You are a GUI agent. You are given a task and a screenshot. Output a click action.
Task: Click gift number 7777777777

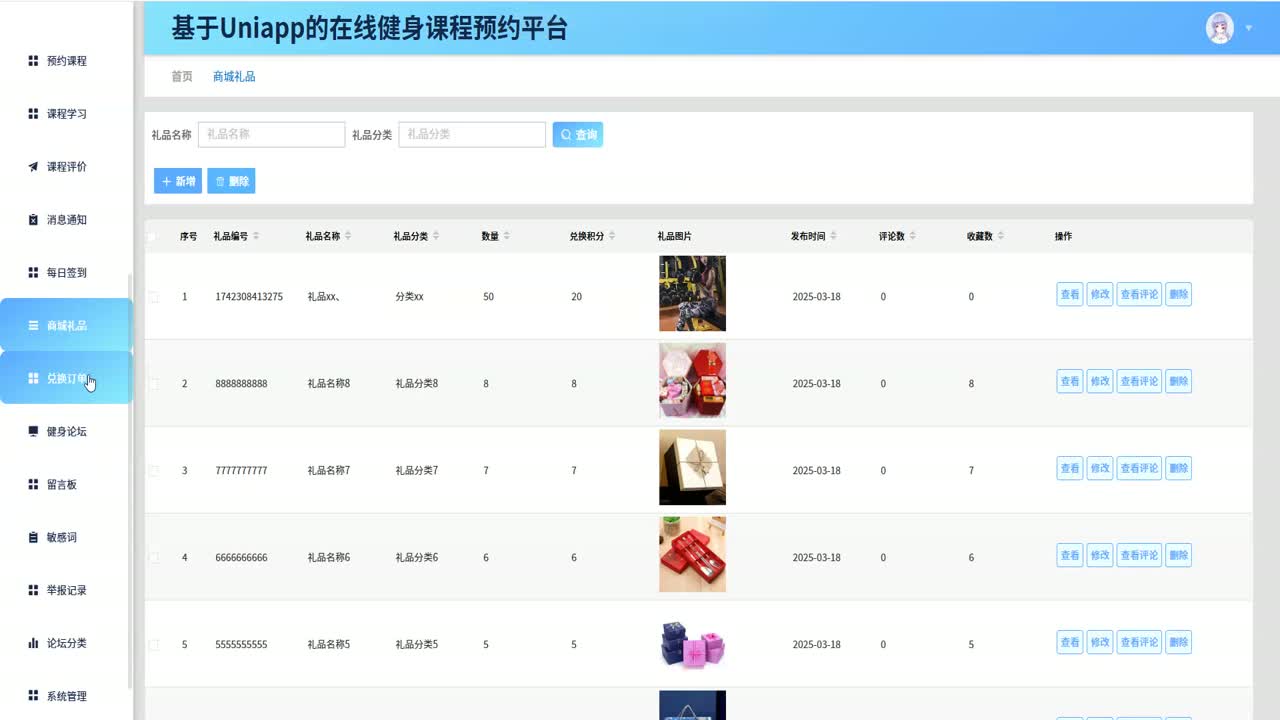[x=241, y=471]
